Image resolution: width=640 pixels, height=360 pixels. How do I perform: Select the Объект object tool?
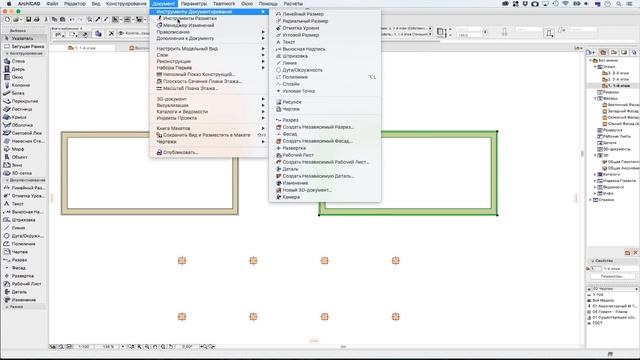[x=24, y=157]
